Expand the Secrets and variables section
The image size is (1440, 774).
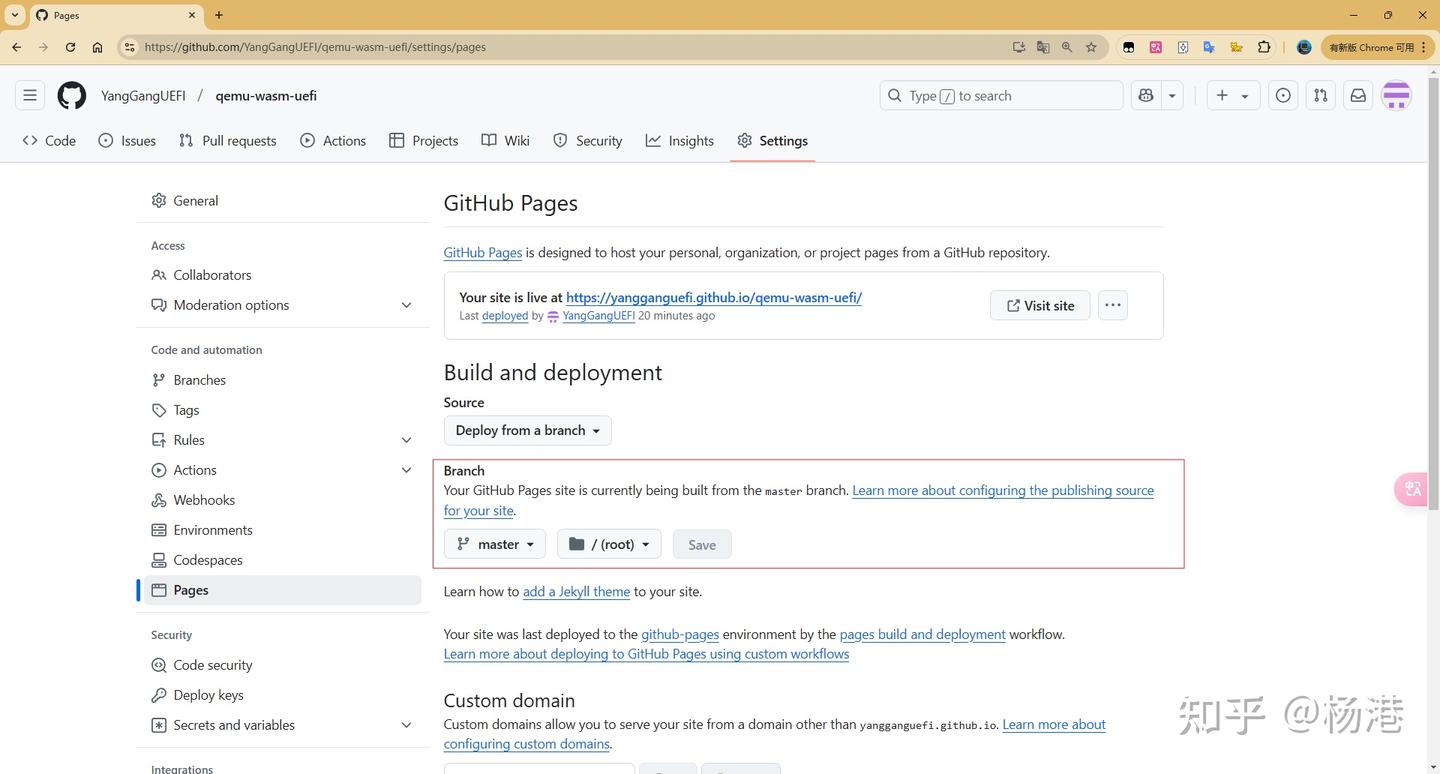pos(406,725)
